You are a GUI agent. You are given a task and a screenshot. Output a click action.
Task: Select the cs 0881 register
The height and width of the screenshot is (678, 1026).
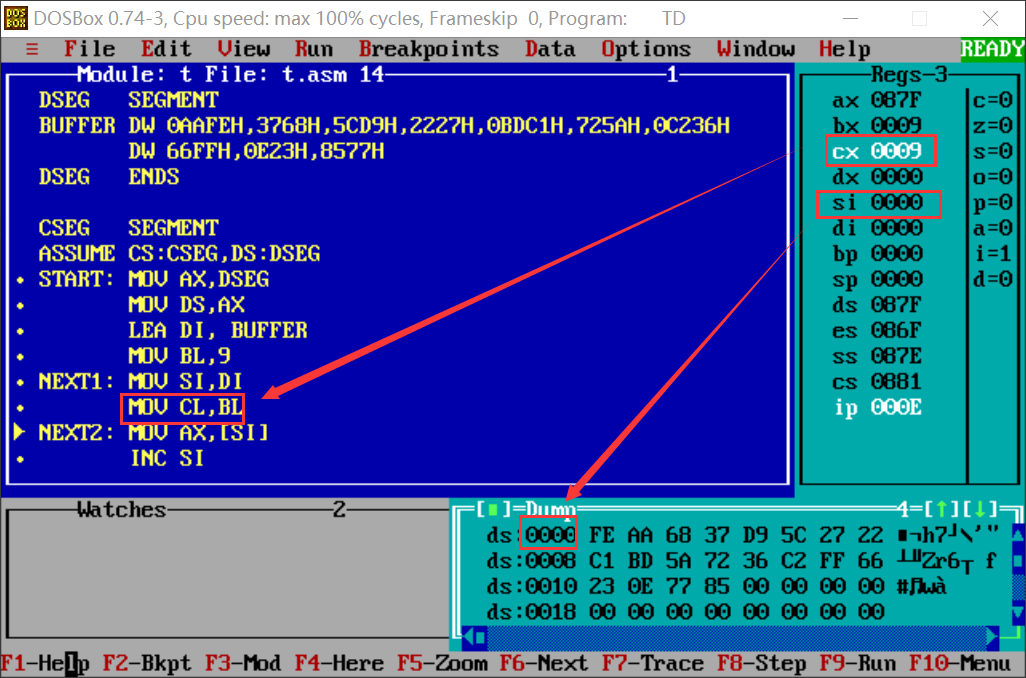pyautogui.click(x=877, y=382)
